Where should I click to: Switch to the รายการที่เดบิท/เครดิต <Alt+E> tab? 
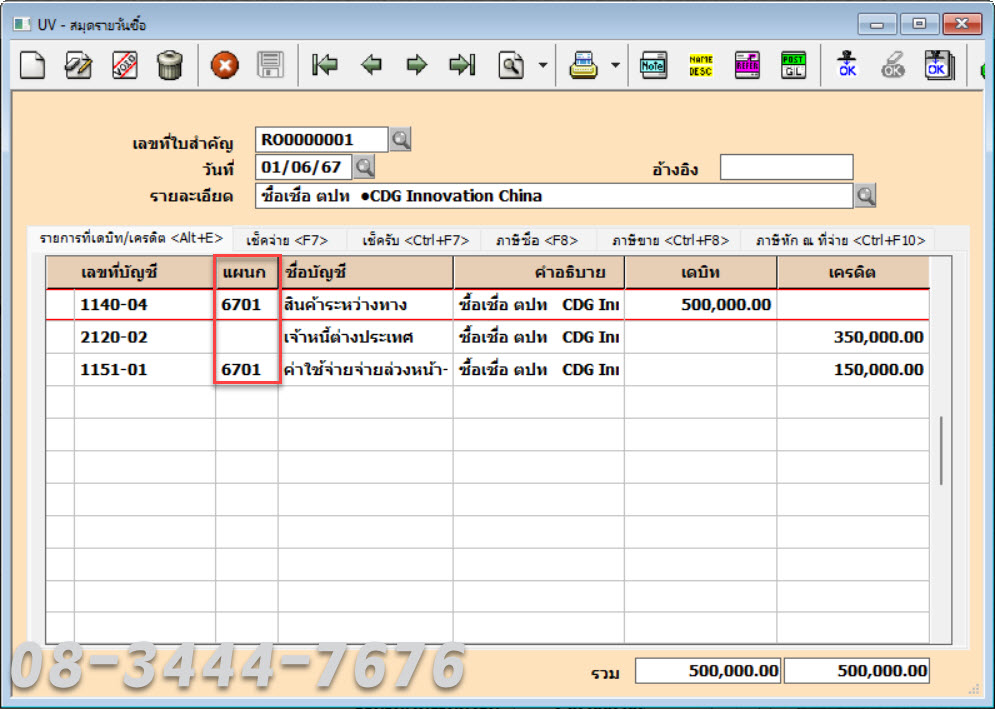(131, 239)
